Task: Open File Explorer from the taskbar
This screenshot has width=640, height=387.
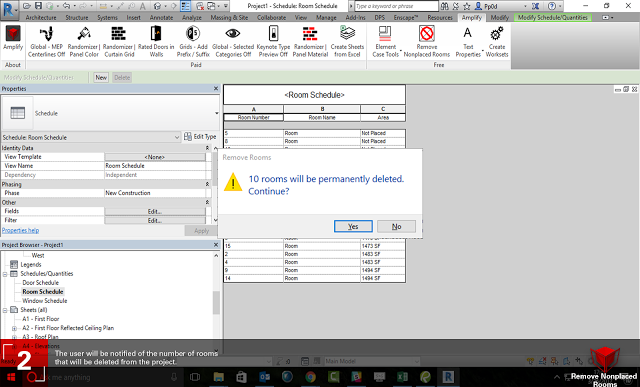Action: 219,377
